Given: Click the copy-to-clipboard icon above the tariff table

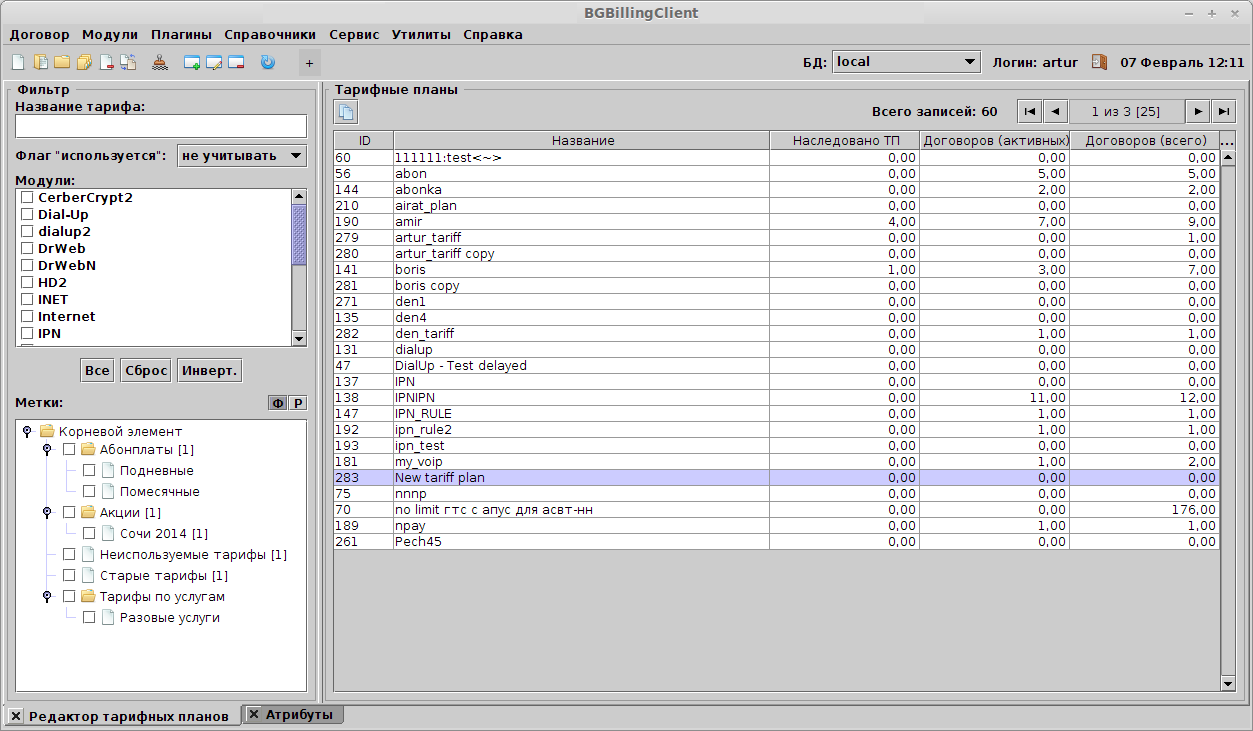Looking at the screenshot, I should tap(345, 111).
